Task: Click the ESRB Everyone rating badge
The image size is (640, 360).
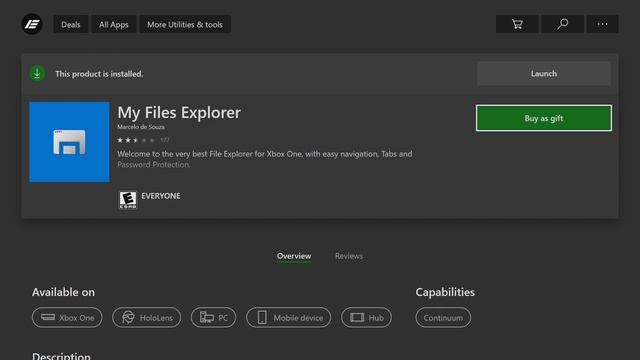Action: coord(128,200)
